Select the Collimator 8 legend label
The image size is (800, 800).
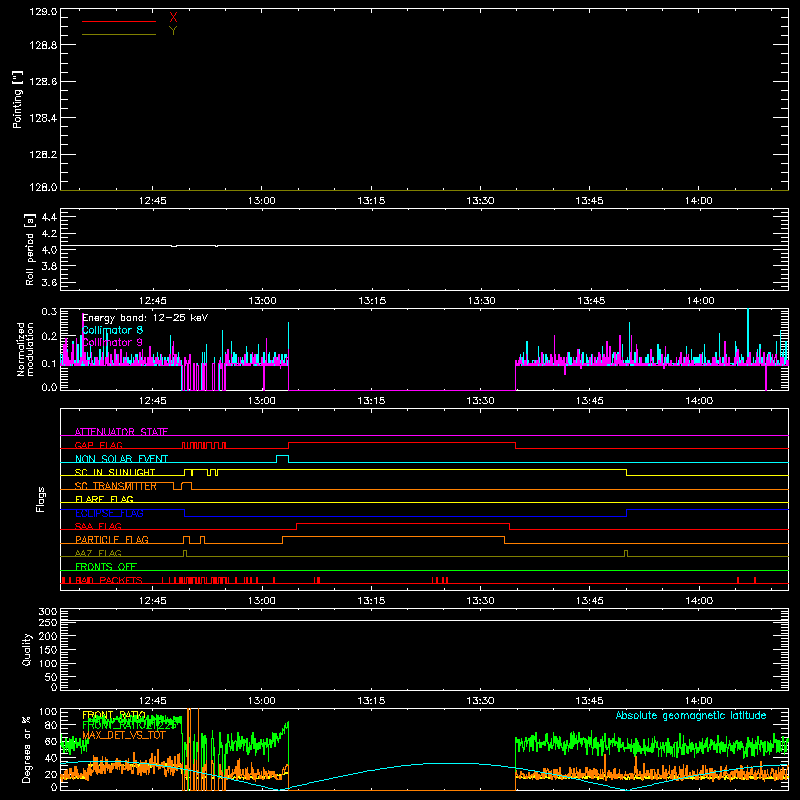click(x=112, y=330)
